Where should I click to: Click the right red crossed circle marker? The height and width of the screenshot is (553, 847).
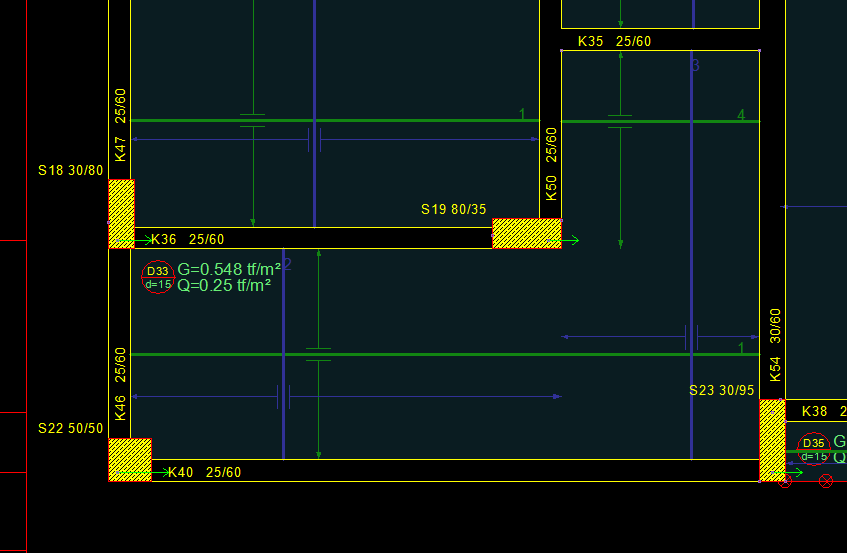coord(826,481)
